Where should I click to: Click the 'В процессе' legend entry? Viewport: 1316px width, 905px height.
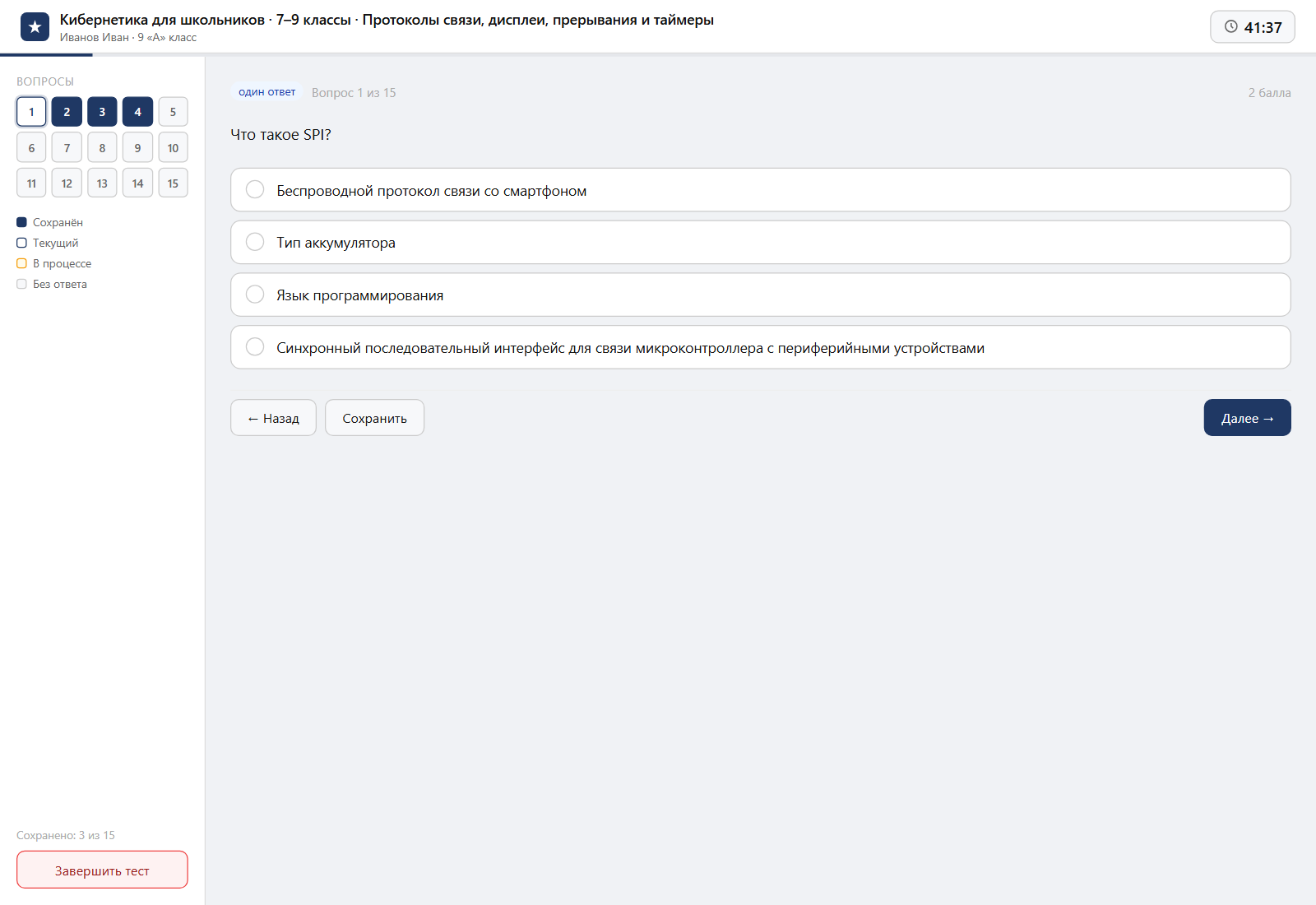pyautogui.click(x=54, y=263)
